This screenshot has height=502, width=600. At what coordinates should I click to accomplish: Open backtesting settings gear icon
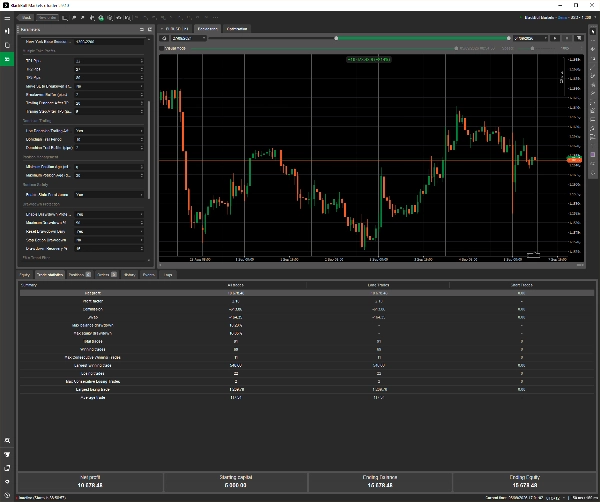pos(164,38)
